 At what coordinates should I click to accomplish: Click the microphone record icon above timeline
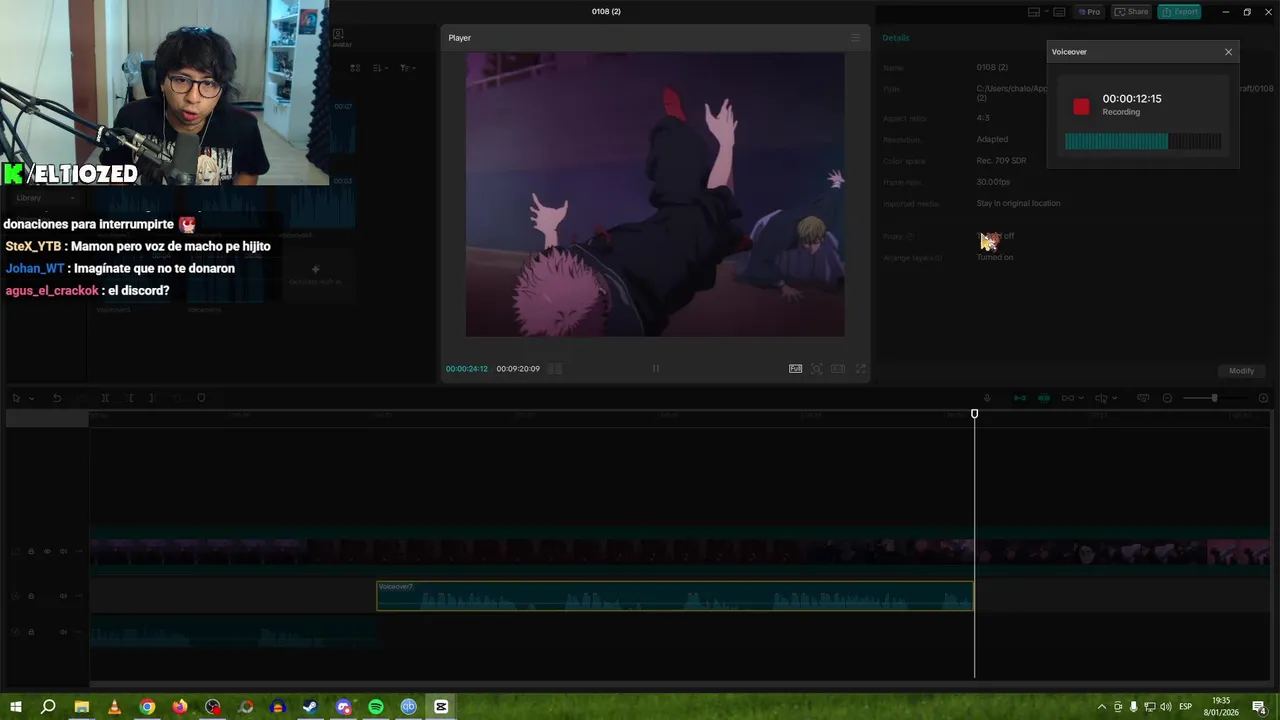tap(987, 398)
